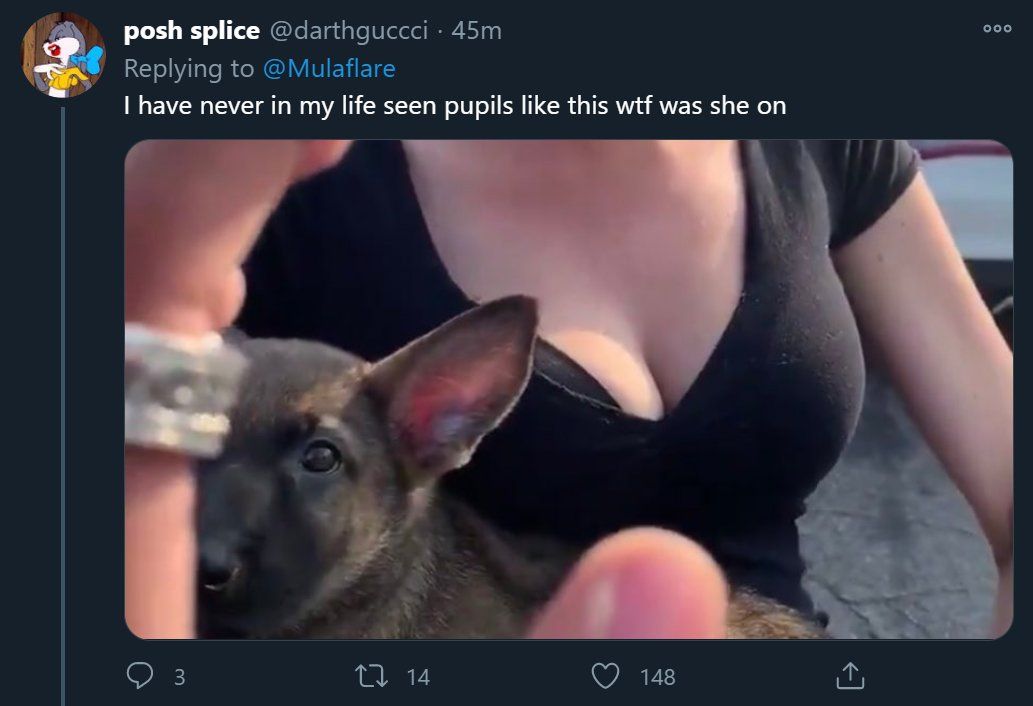The height and width of the screenshot is (706, 1033).
Task: Click the 45m timestamp
Action: [476, 30]
